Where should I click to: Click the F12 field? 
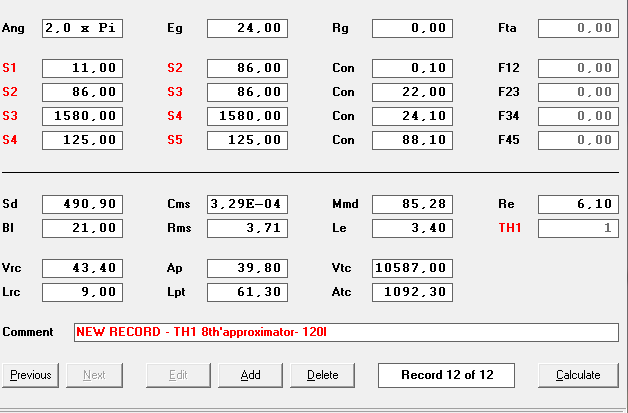[x=579, y=68]
